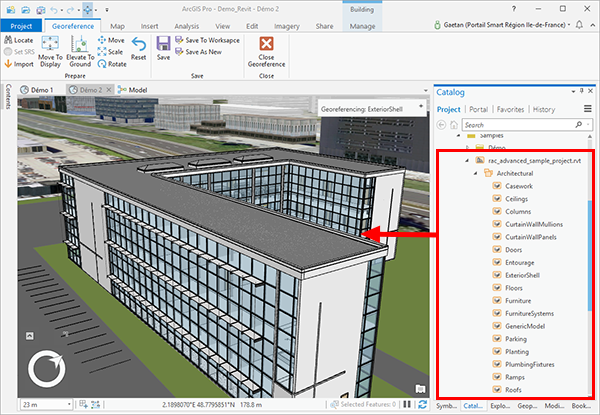
Task: Open Catalog pane menu dropdown arrow
Action: pos(573,91)
